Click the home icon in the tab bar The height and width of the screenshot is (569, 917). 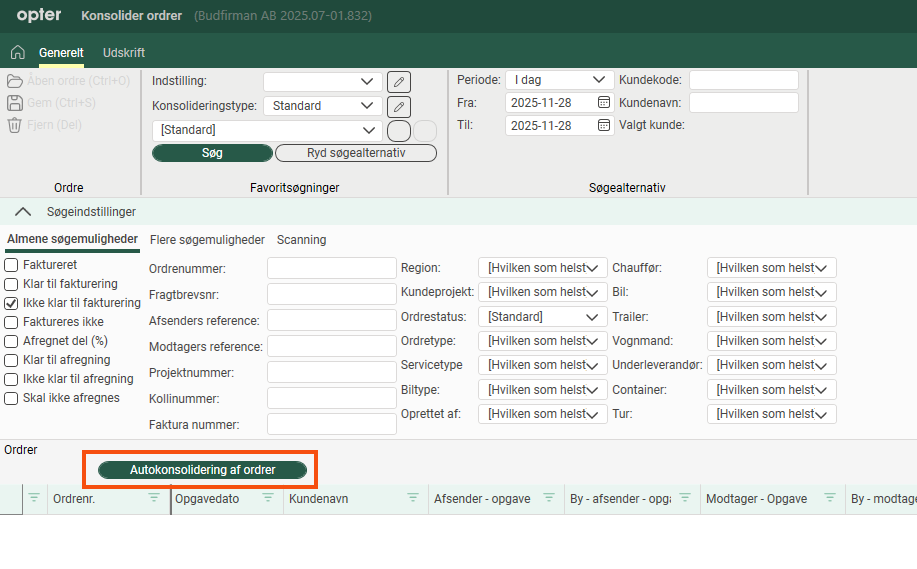17,52
